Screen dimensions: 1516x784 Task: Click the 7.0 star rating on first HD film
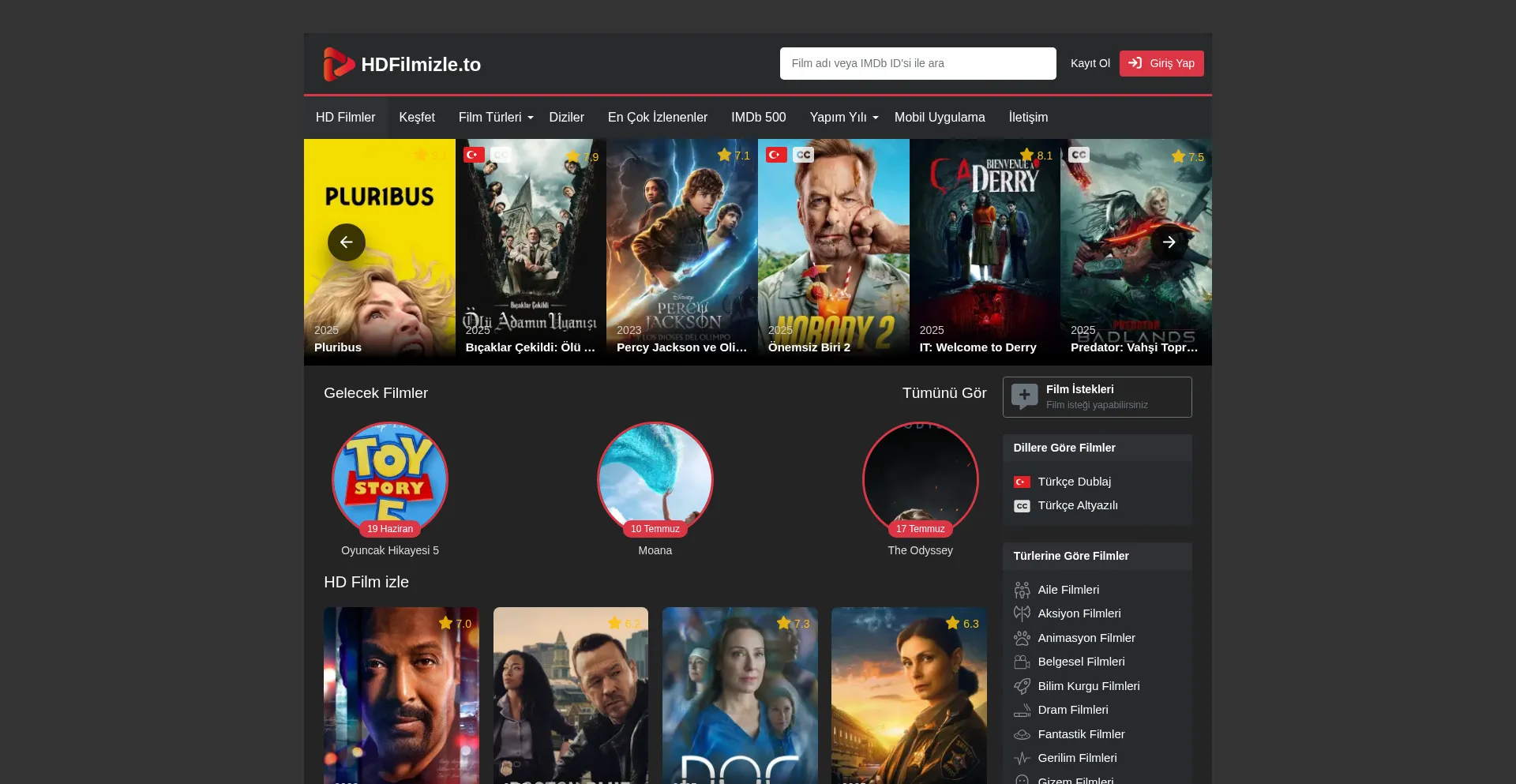pos(455,624)
